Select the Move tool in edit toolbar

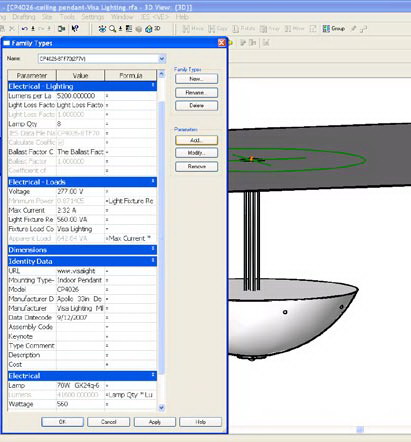[x=193, y=29]
